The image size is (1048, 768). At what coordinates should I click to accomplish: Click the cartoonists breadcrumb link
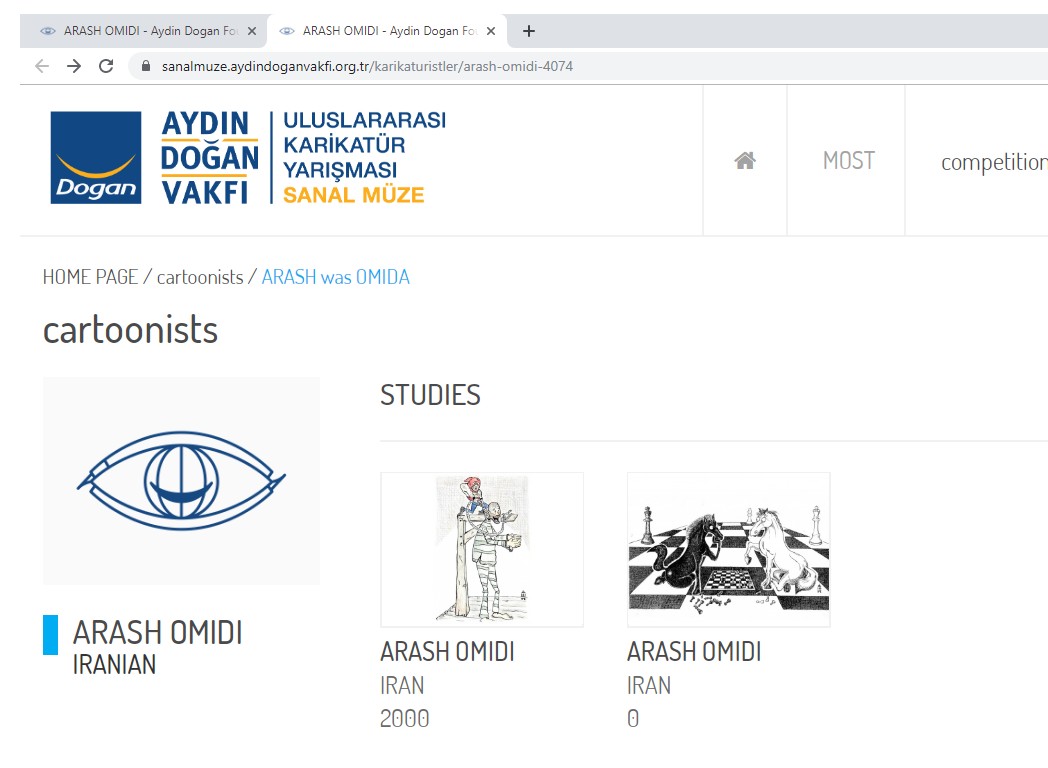click(x=200, y=277)
